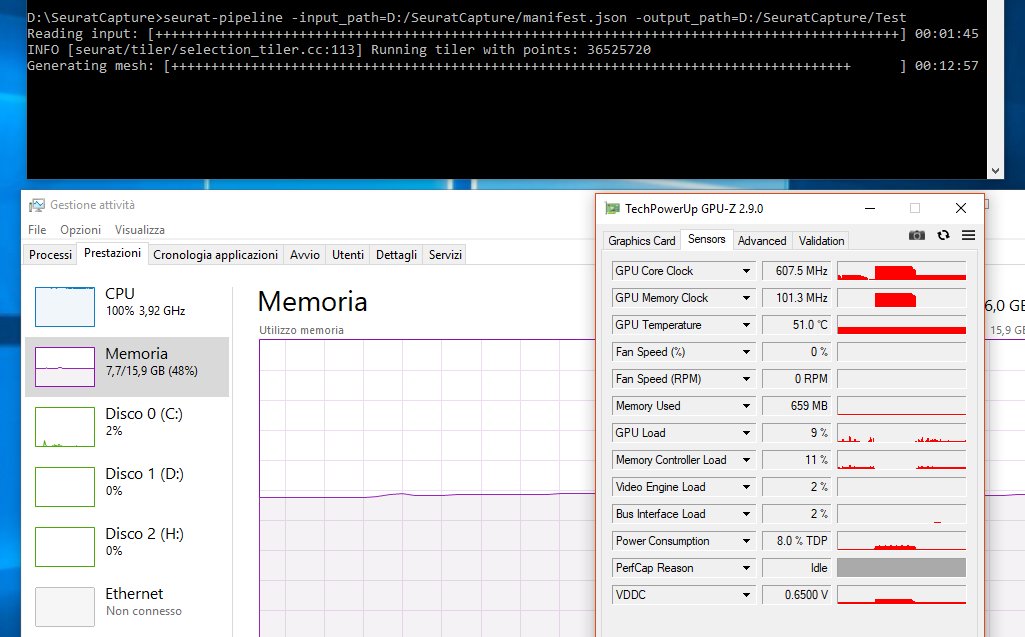Click the 11 % Memory Controller Load value
Viewport: 1025px width, 637px height.
pos(796,460)
